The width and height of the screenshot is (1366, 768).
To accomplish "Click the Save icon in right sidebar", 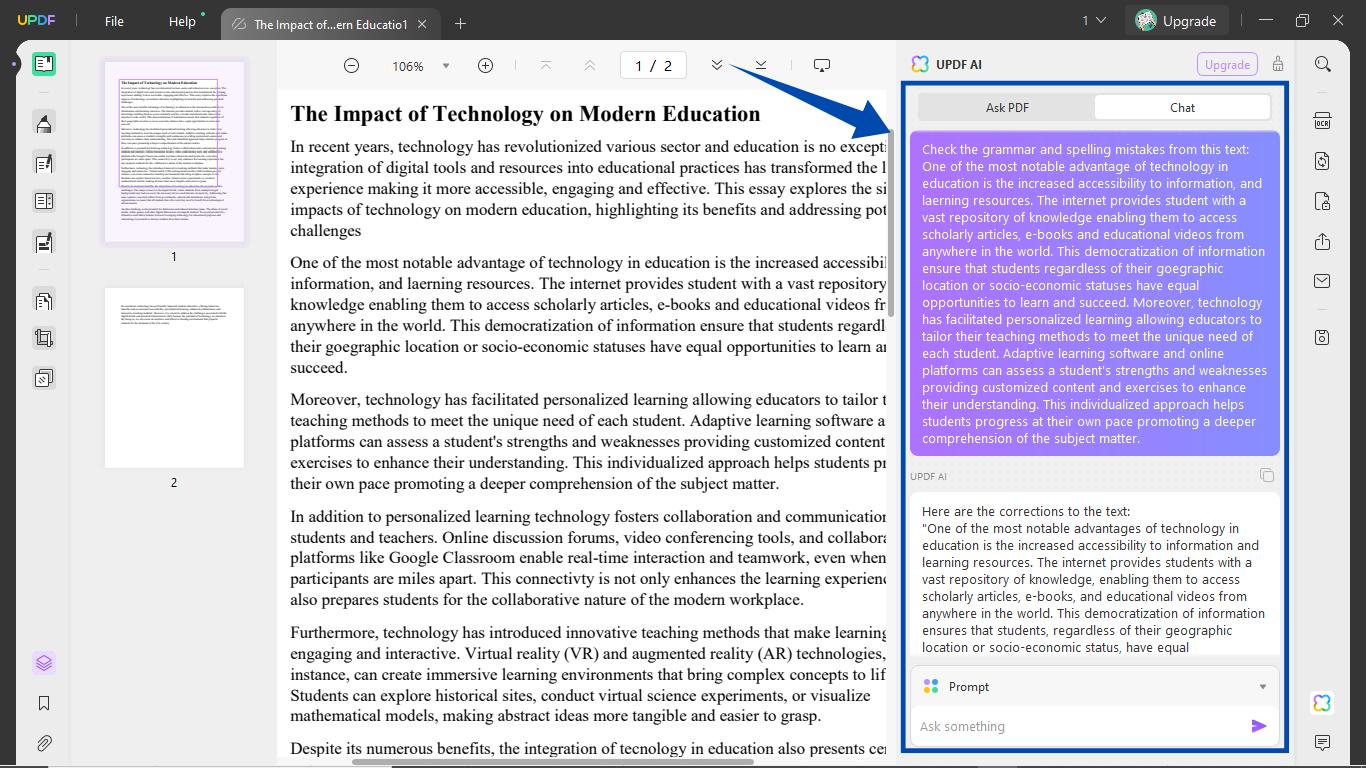I will pyautogui.click(x=1321, y=337).
